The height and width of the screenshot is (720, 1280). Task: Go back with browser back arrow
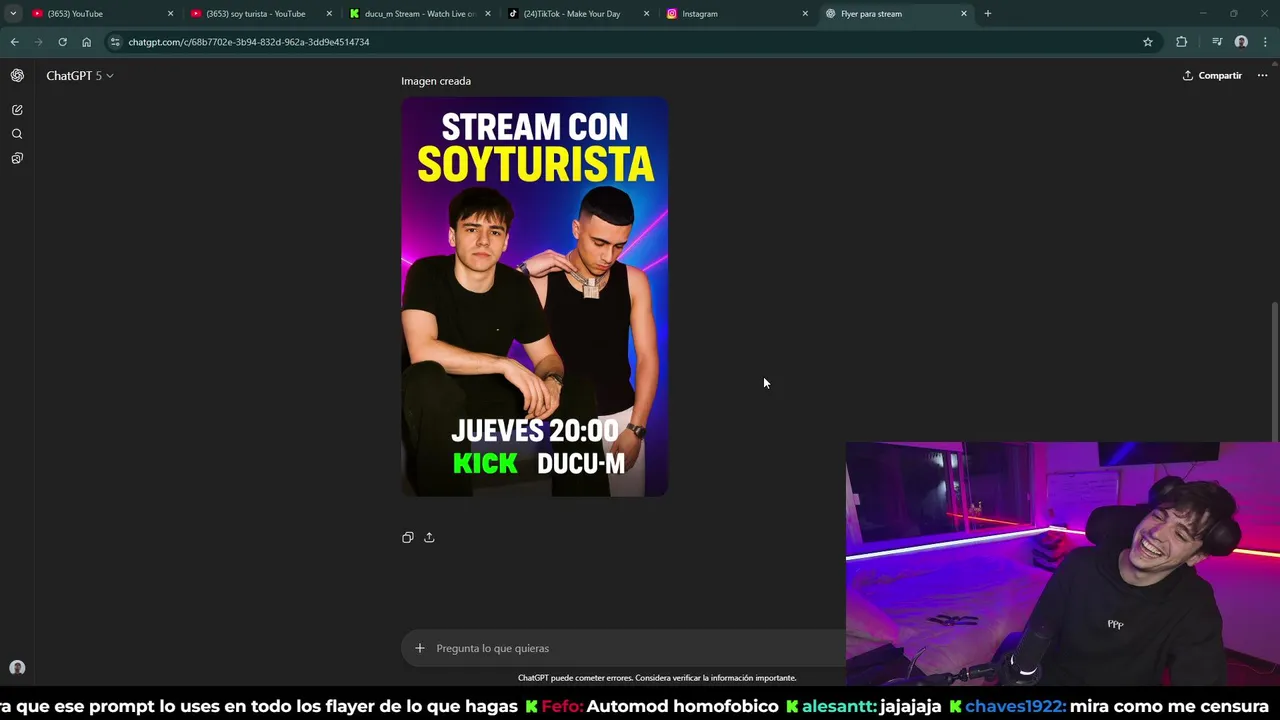click(14, 42)
